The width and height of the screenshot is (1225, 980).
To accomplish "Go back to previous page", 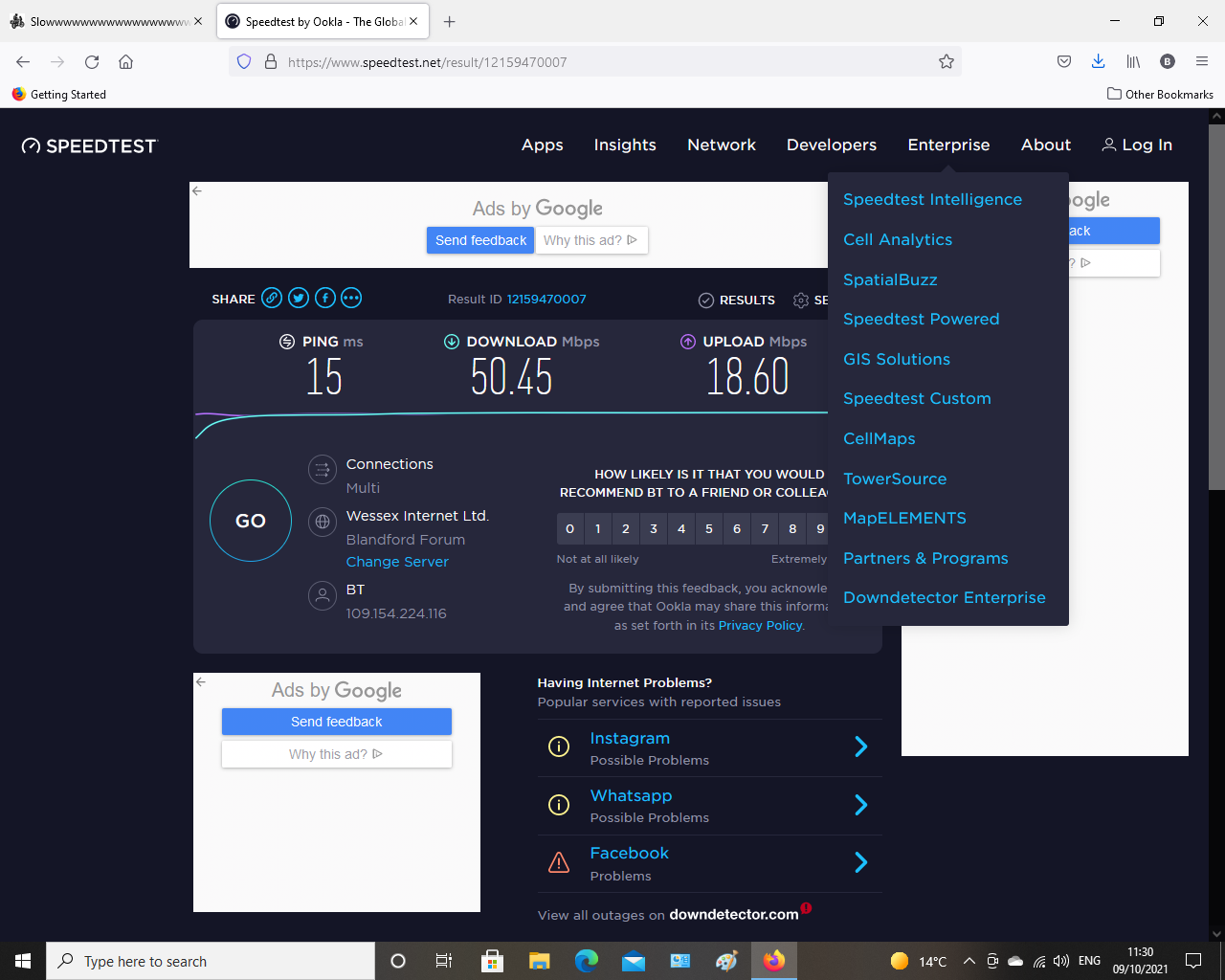I will click(23, 62).
